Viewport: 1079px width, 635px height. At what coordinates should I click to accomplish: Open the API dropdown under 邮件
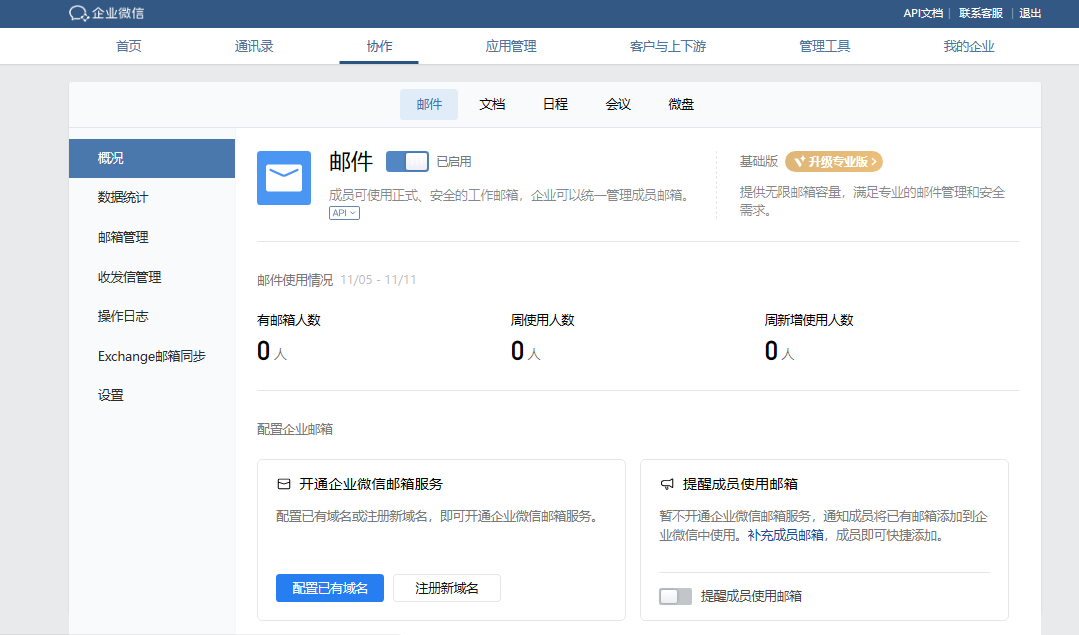[343, 212]
